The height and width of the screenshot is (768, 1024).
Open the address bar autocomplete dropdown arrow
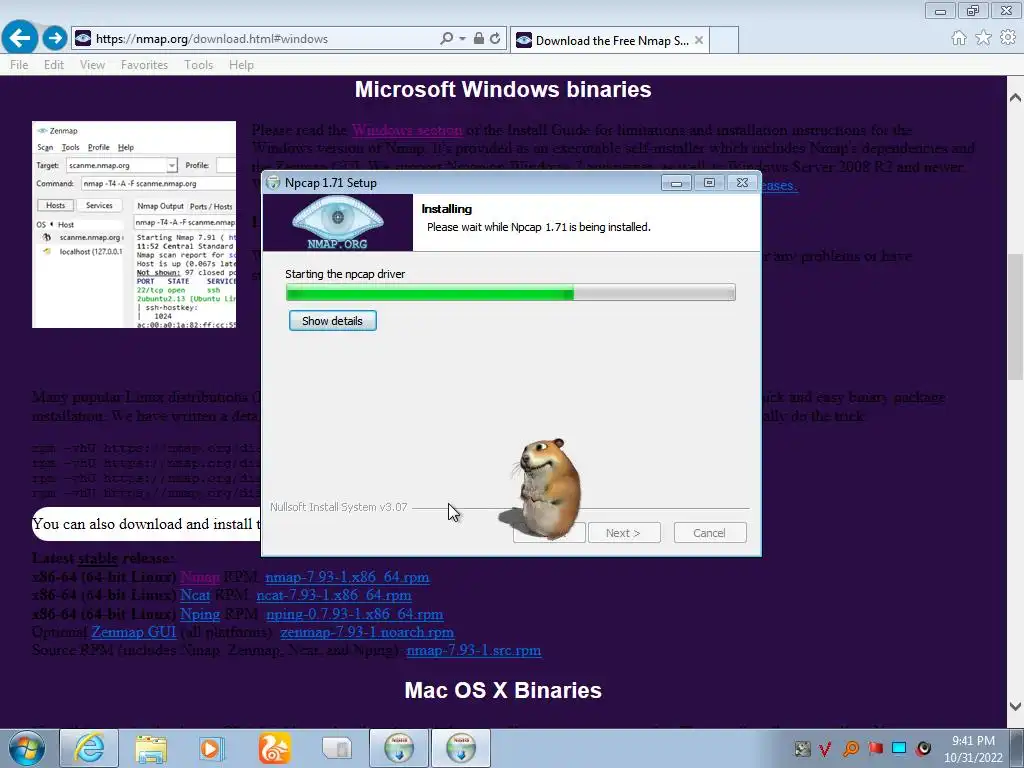462,39
